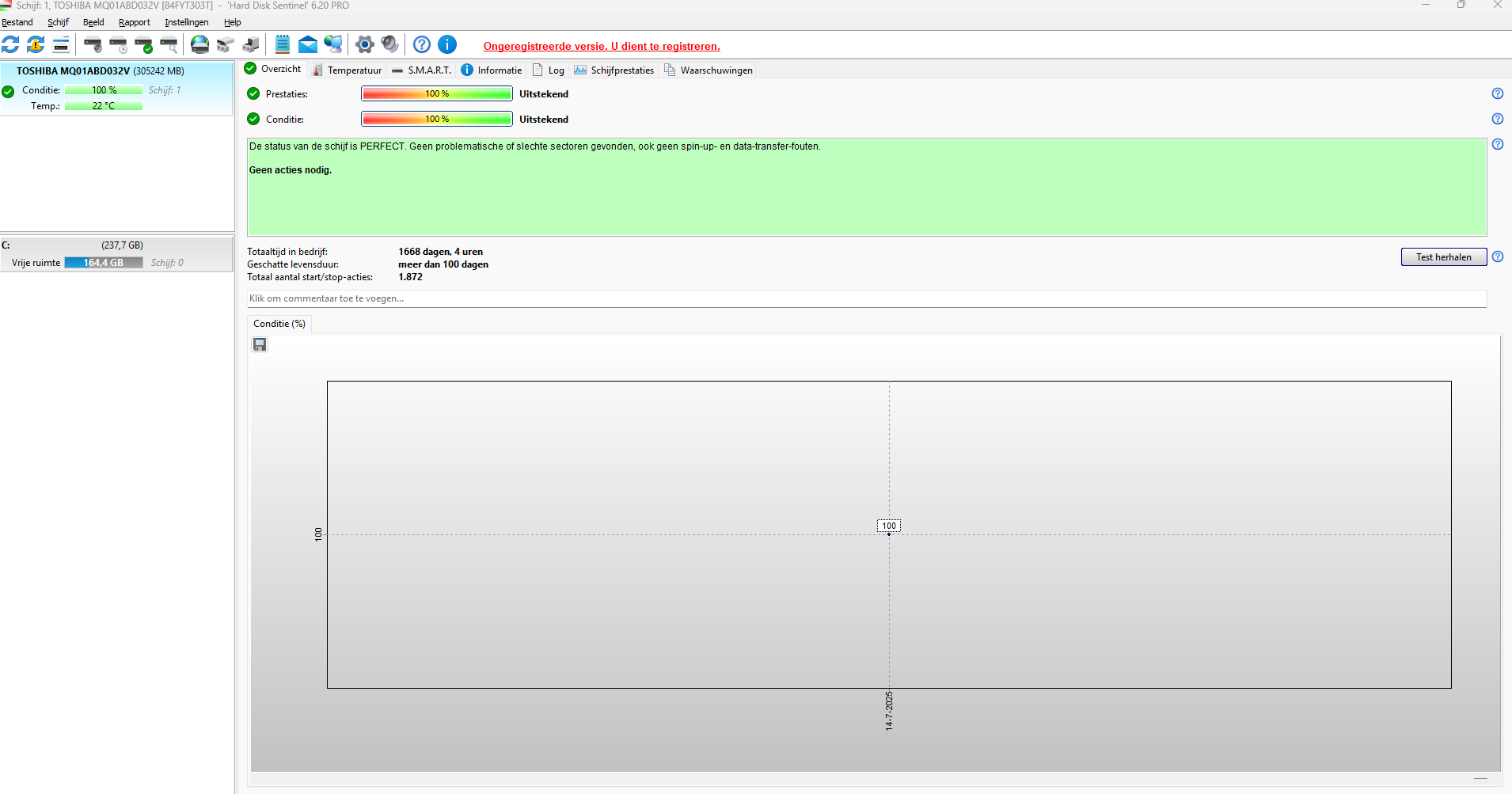
Task: Click the comment field 'Klik om commentaar toe te voegen'
Action: click(x=867, y=298)
